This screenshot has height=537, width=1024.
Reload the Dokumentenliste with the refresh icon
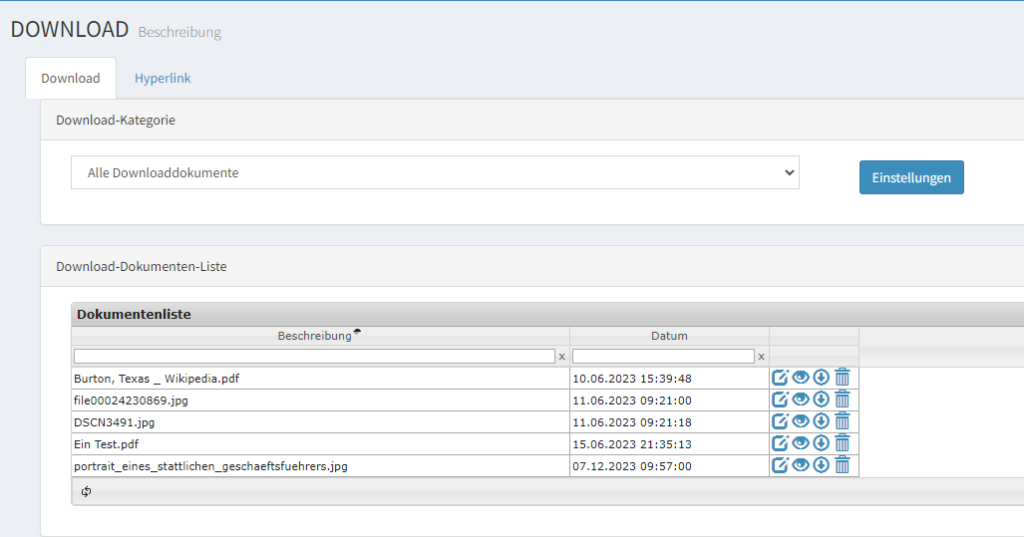coord(87,491)
